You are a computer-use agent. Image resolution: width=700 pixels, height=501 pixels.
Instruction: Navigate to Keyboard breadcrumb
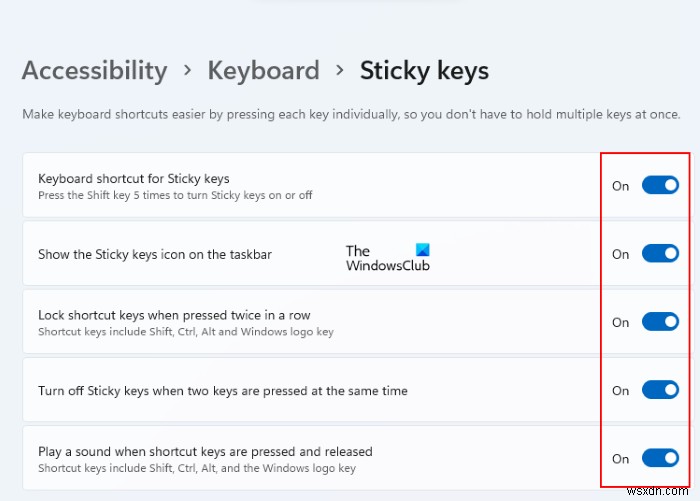pyautogui.click(x=263, y=71)
